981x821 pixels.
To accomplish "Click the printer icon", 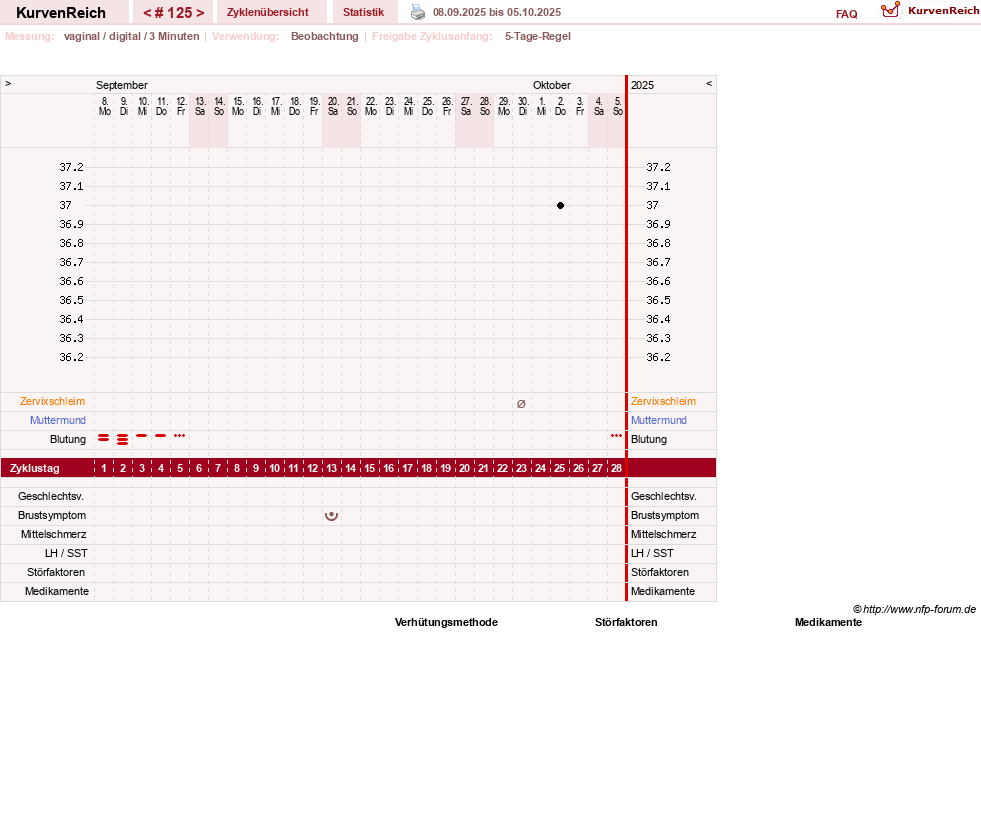I will click(418, 12).
